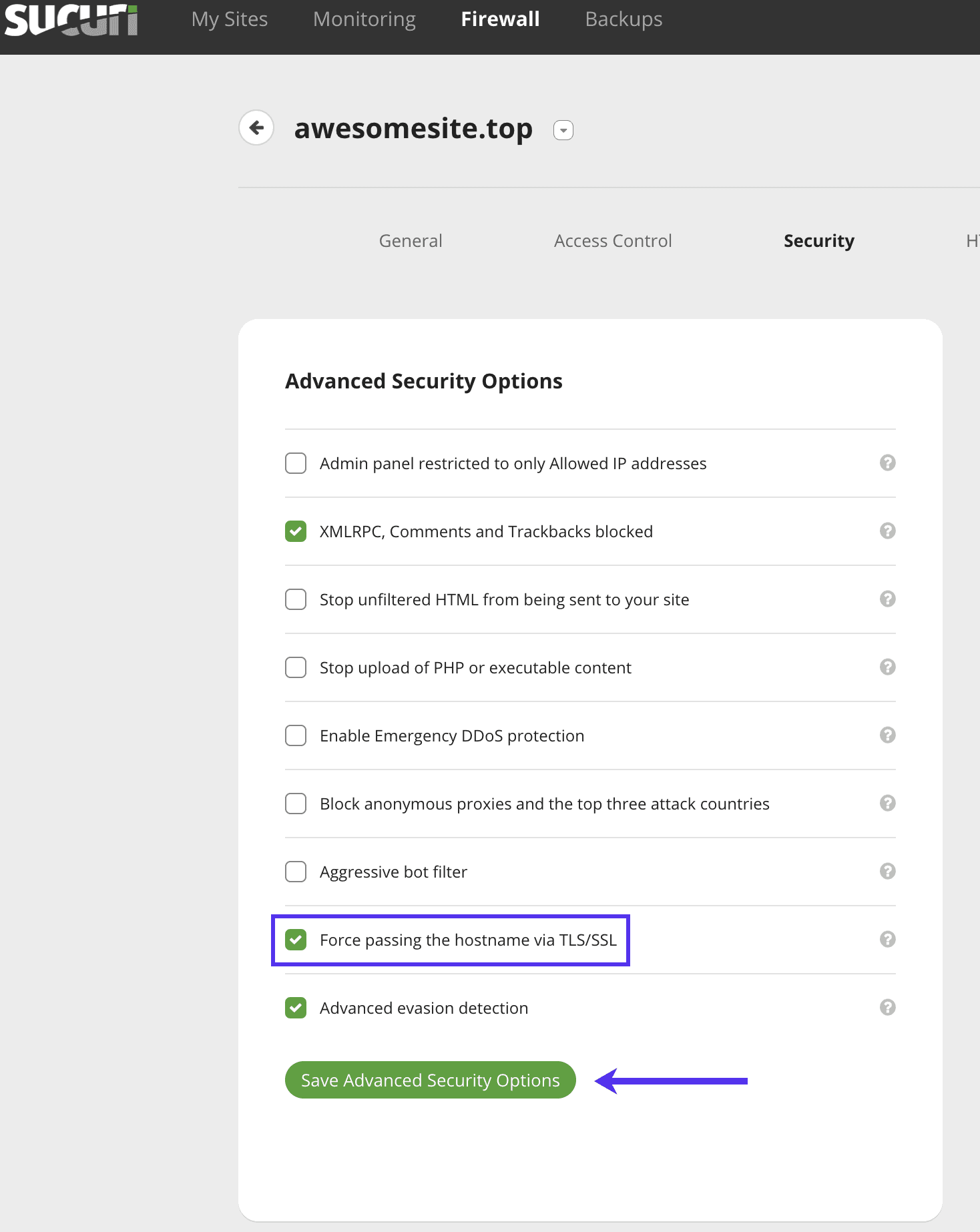
Task: Select the Security tab
Action: tap(819, 241)
